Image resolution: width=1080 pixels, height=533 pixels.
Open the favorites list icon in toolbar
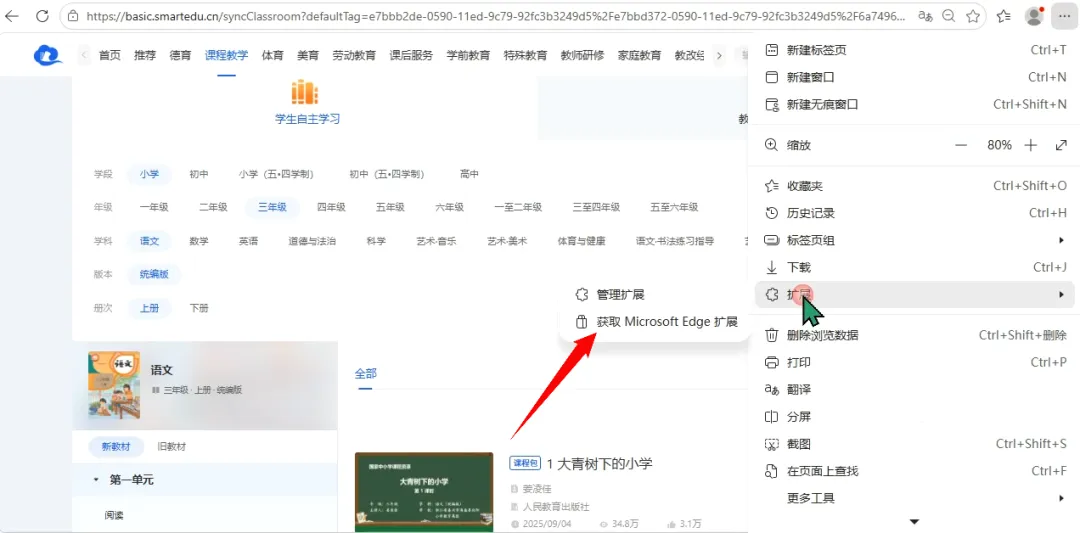point(1004,16)
